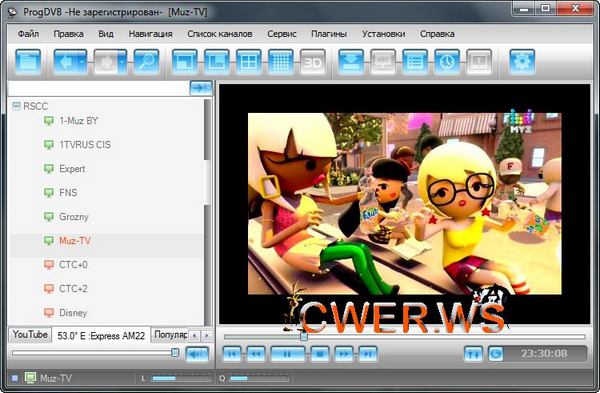The image size is (600, 393).
Task: Switch to the Популяр tab
Action: [170, 334]
